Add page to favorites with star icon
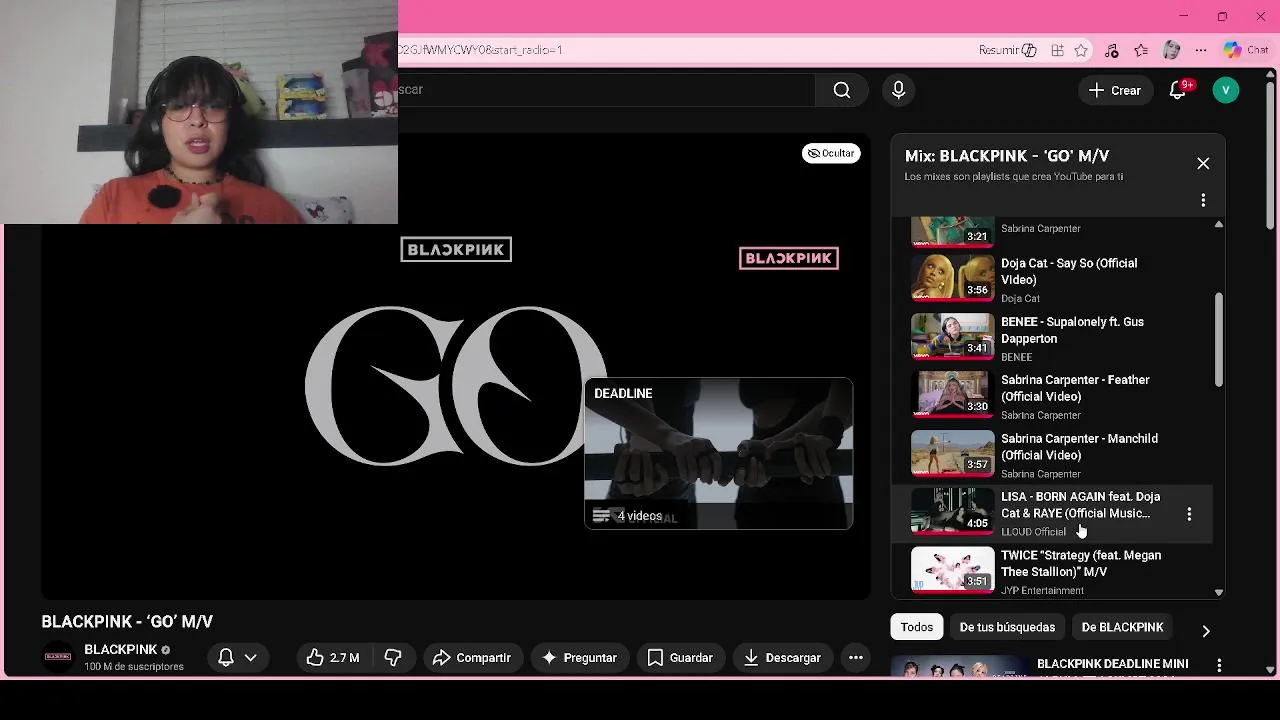Viewport: 1280px width, 720px height. 1081,50
